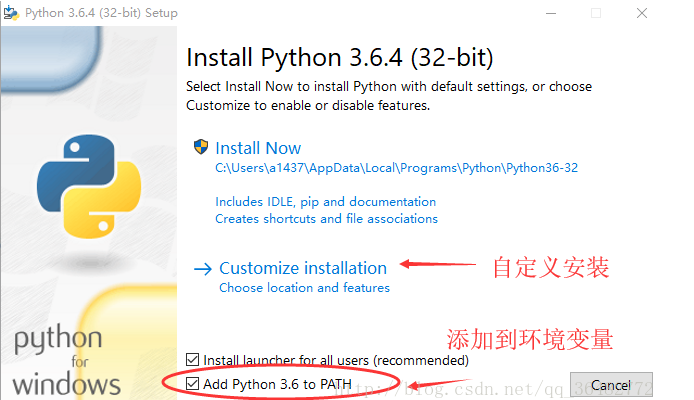Click the 'Add Python 3.6 to PATH' label text
This screenshot has width=694, height=400.
tap(278, 384)
